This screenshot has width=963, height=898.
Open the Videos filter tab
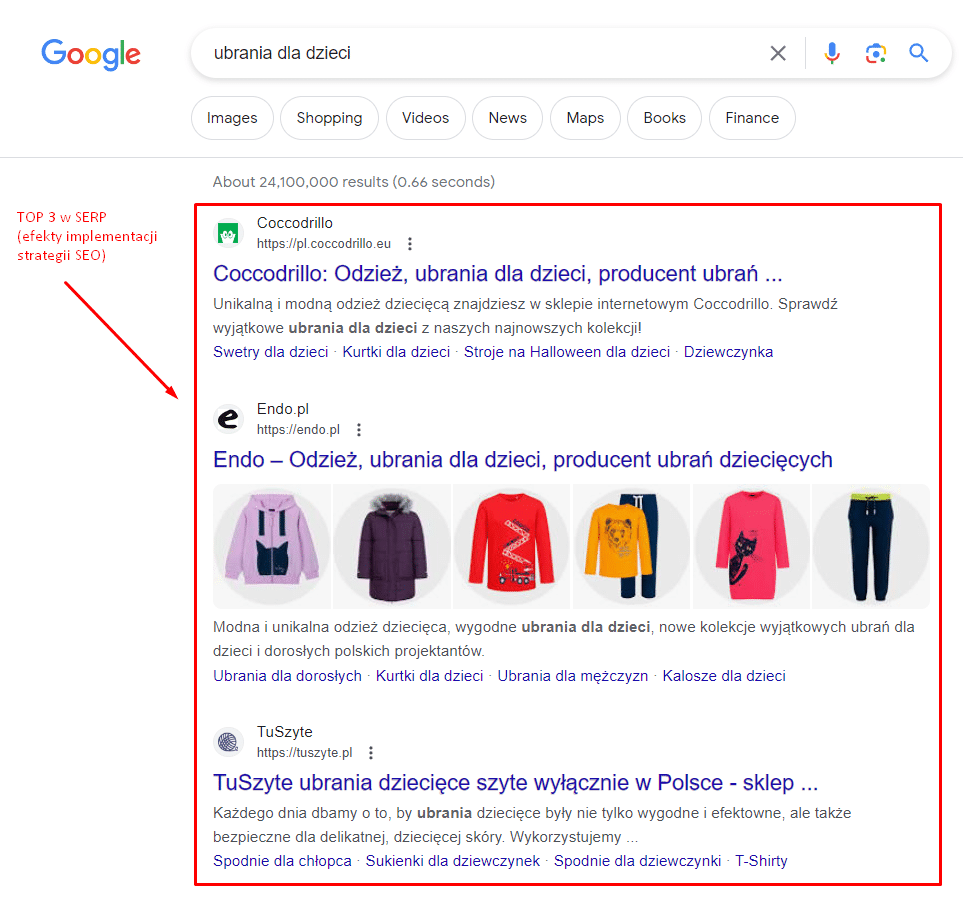pos(426,118)
